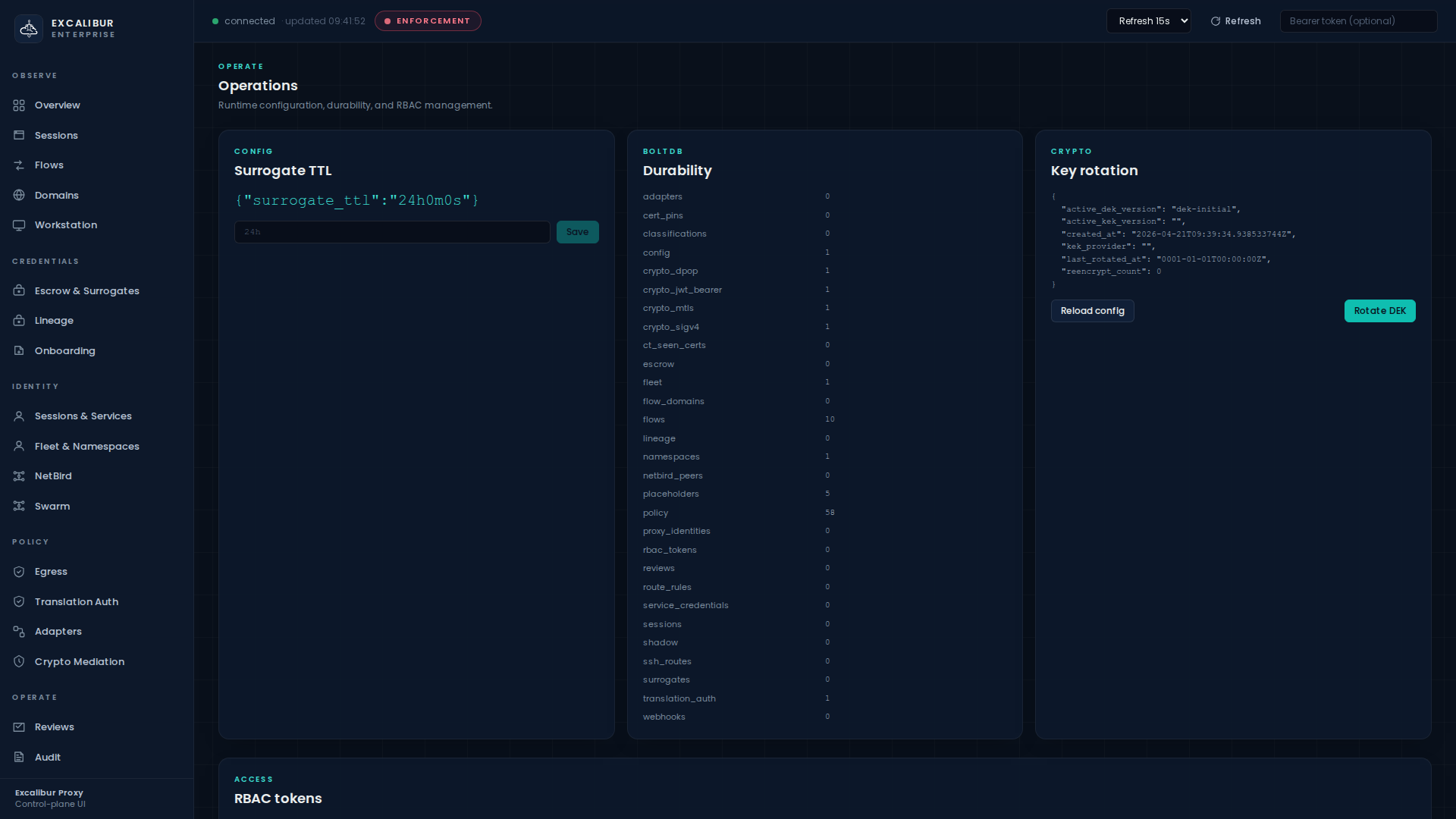Click the Reload config button
This screenshot has width=1456, height=819.
(1092, 311)
